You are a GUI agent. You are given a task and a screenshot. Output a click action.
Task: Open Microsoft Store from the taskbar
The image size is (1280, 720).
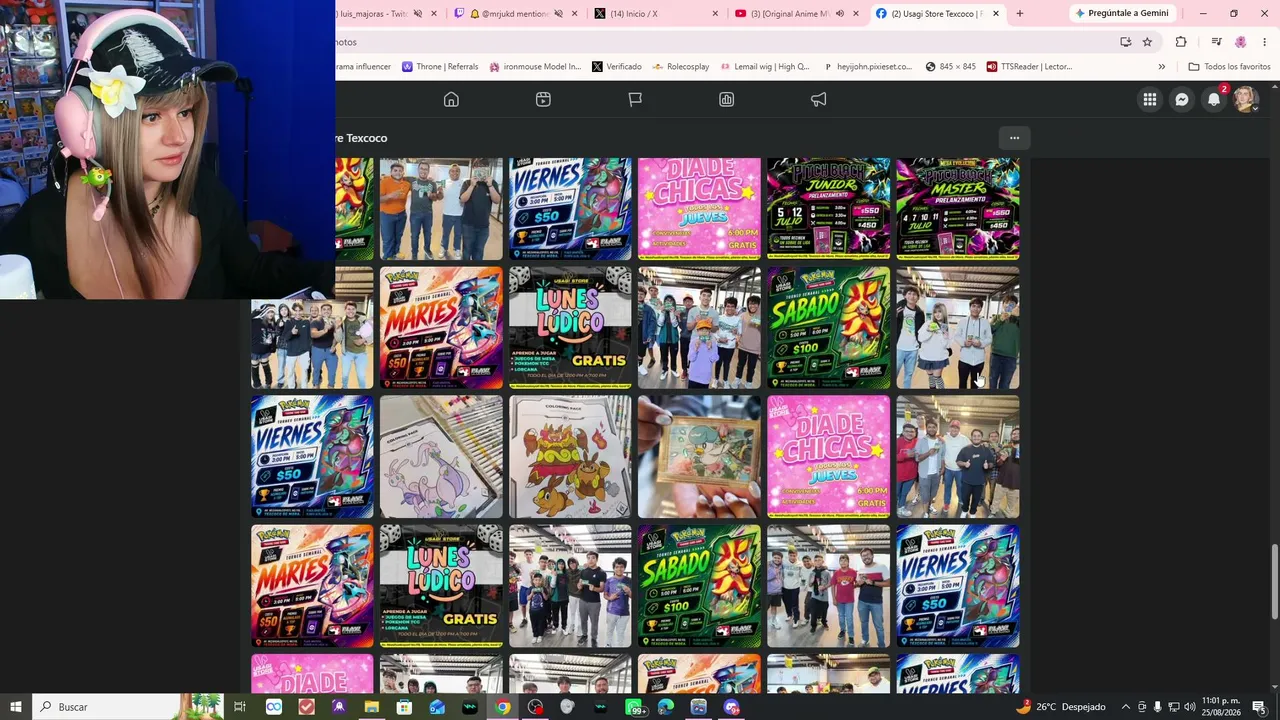coord(404,707)
